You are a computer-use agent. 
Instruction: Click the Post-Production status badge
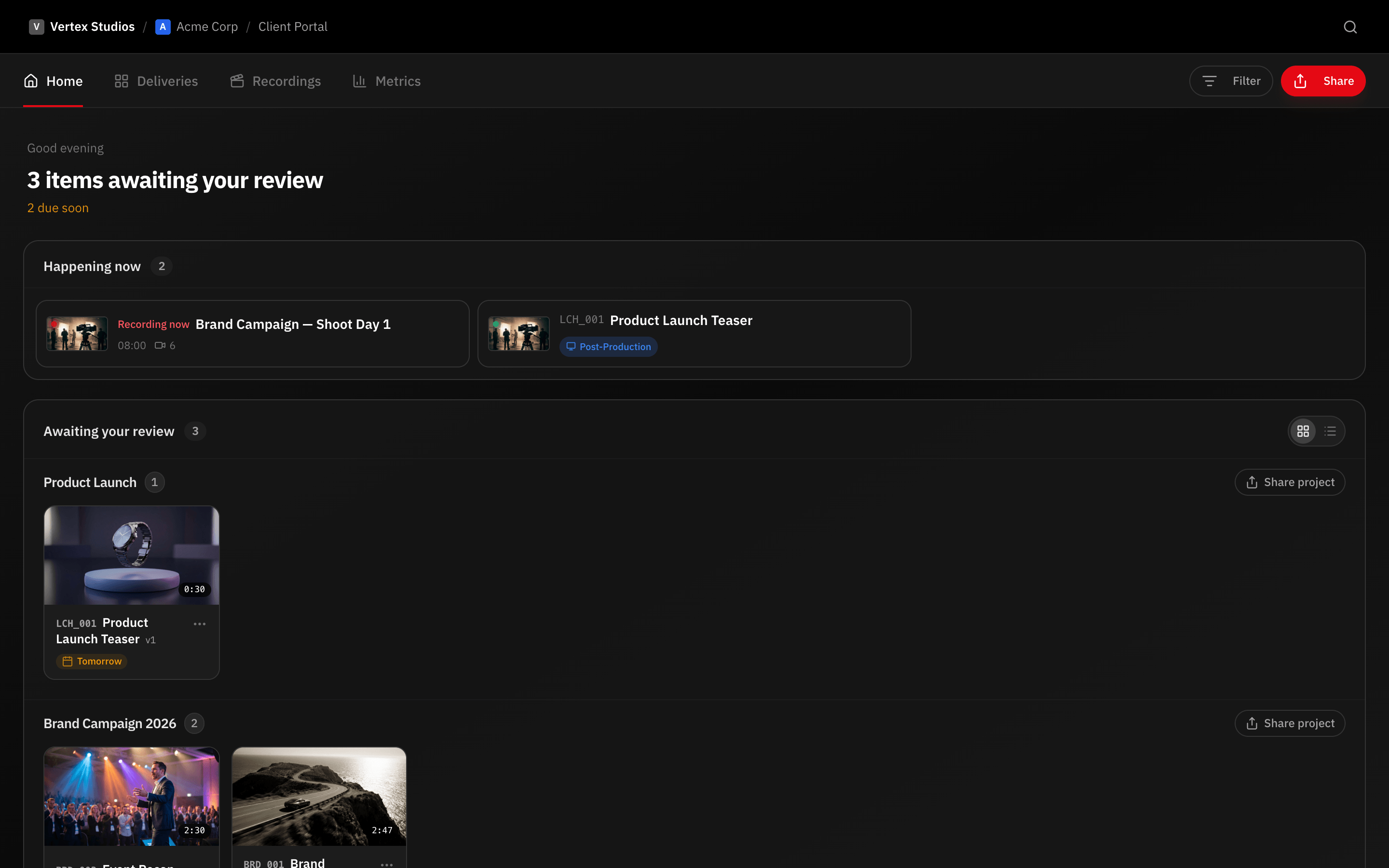[x=608, y=347]
